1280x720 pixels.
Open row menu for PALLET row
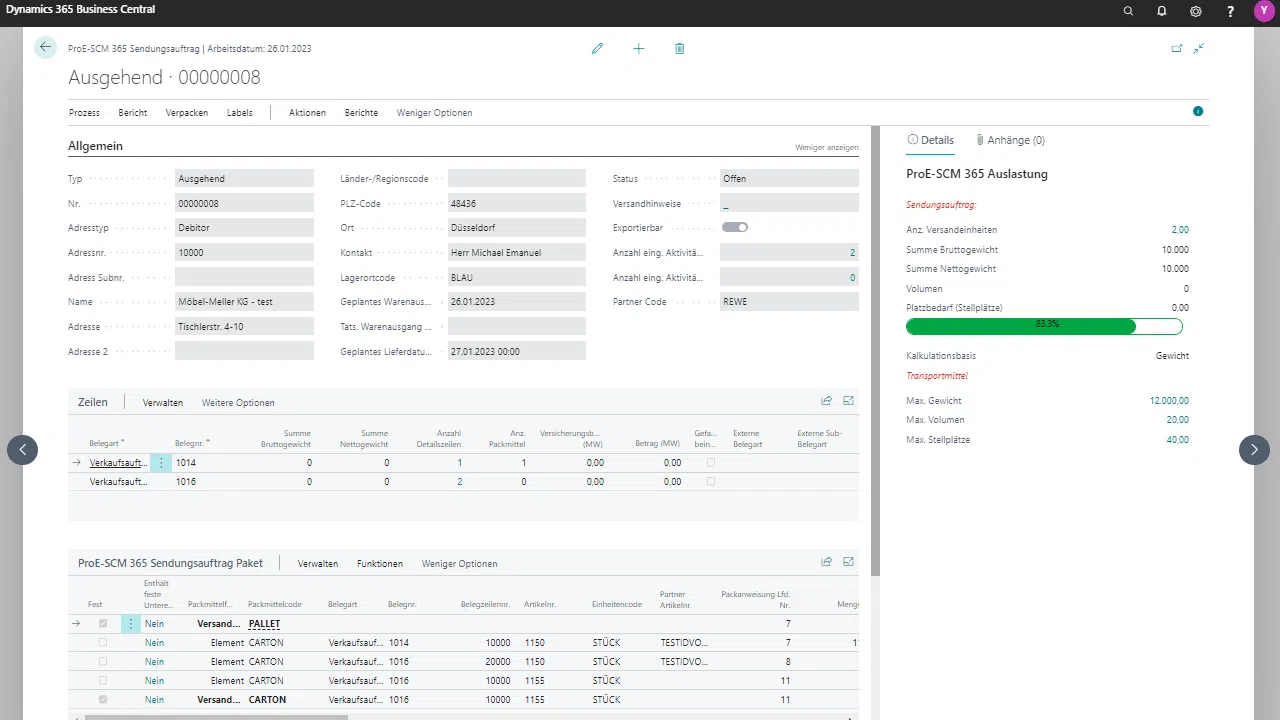(x=131, y=624)
